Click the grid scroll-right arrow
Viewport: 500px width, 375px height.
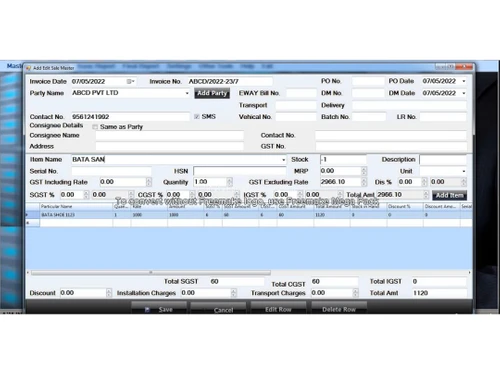click(469, 273)
